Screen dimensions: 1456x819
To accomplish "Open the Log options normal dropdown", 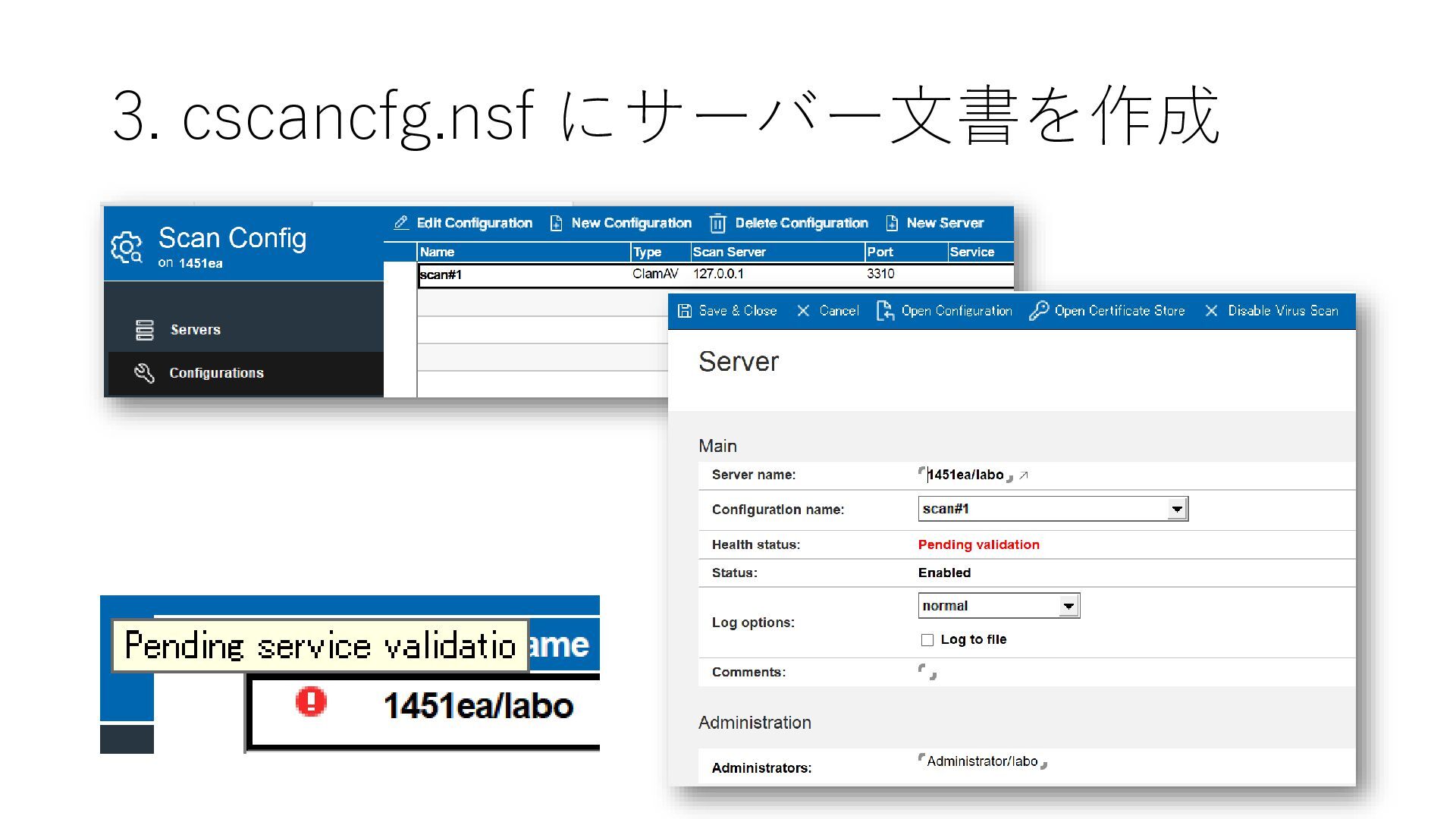I will [1068, 606].
